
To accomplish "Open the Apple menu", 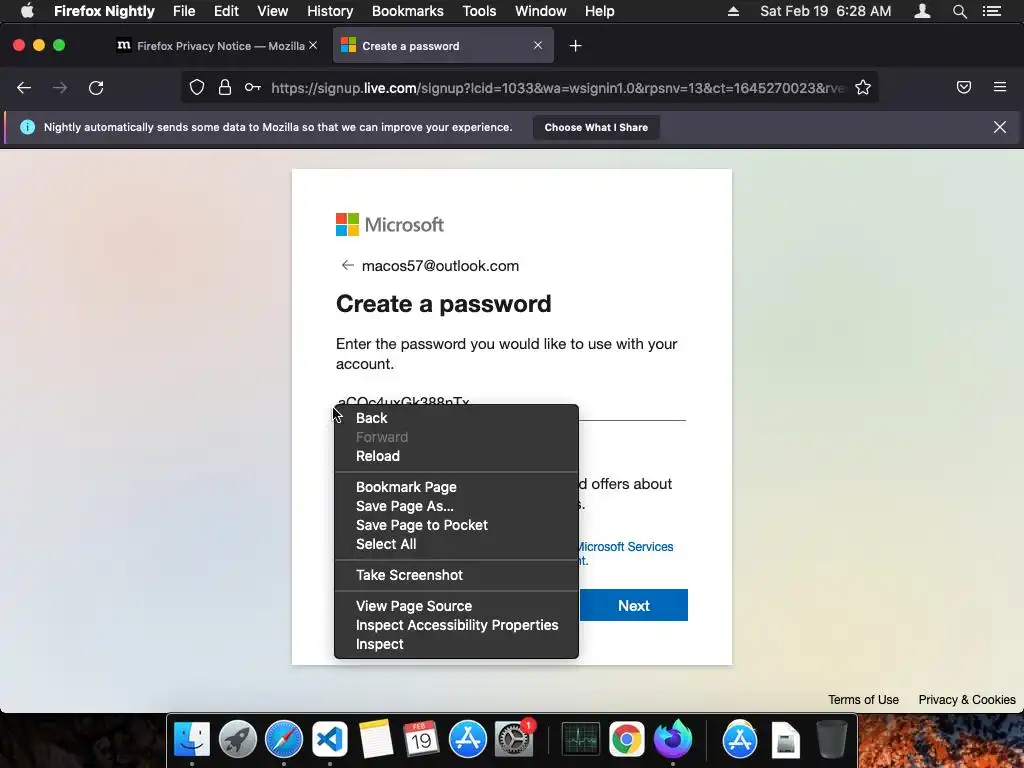I will 27,11.
